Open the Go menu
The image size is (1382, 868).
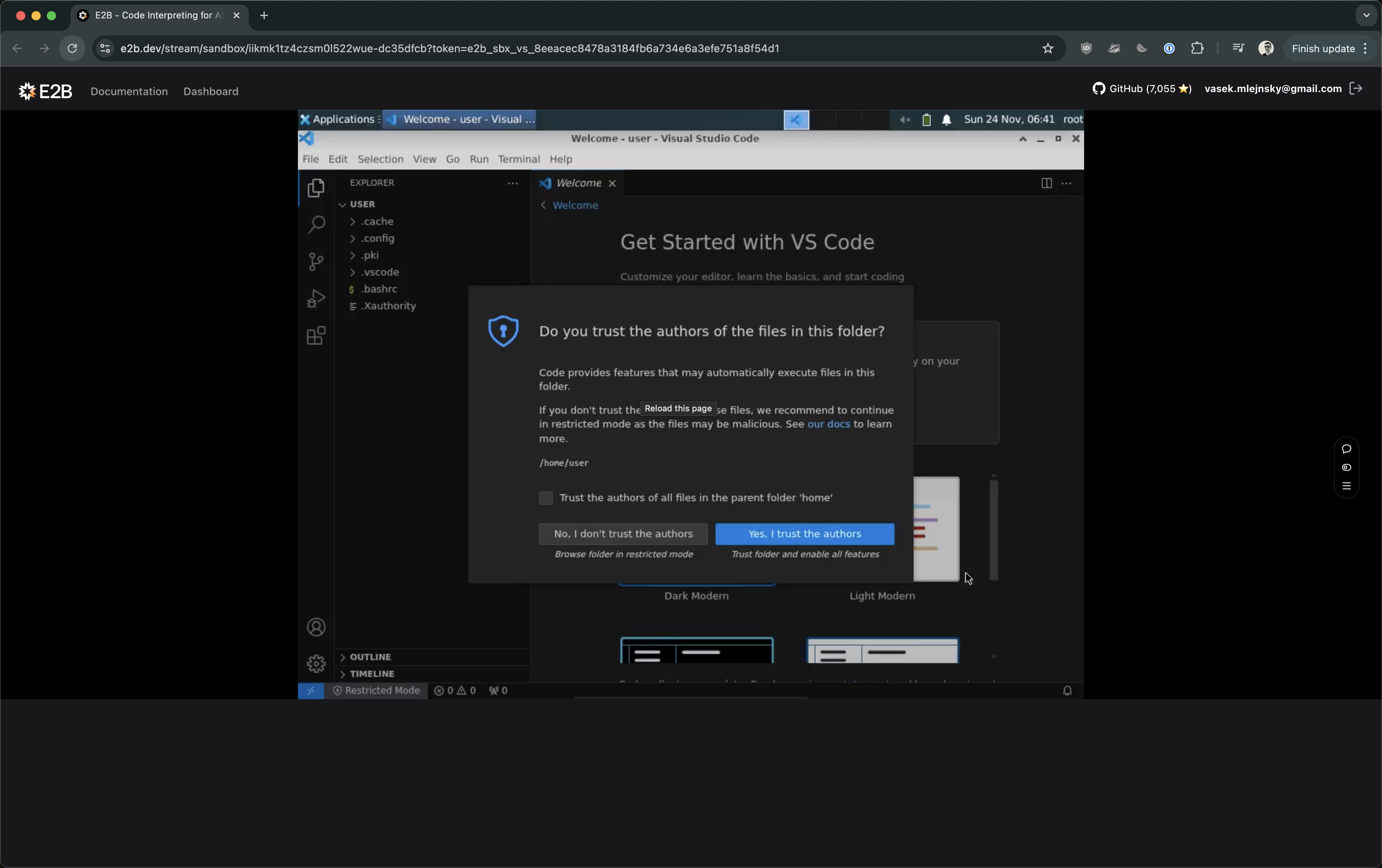452,159
